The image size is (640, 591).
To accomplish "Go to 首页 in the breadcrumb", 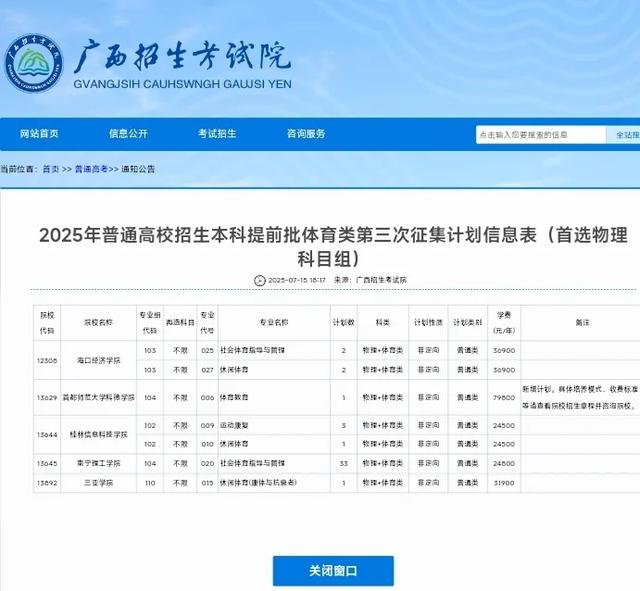I will click(51, 169).
